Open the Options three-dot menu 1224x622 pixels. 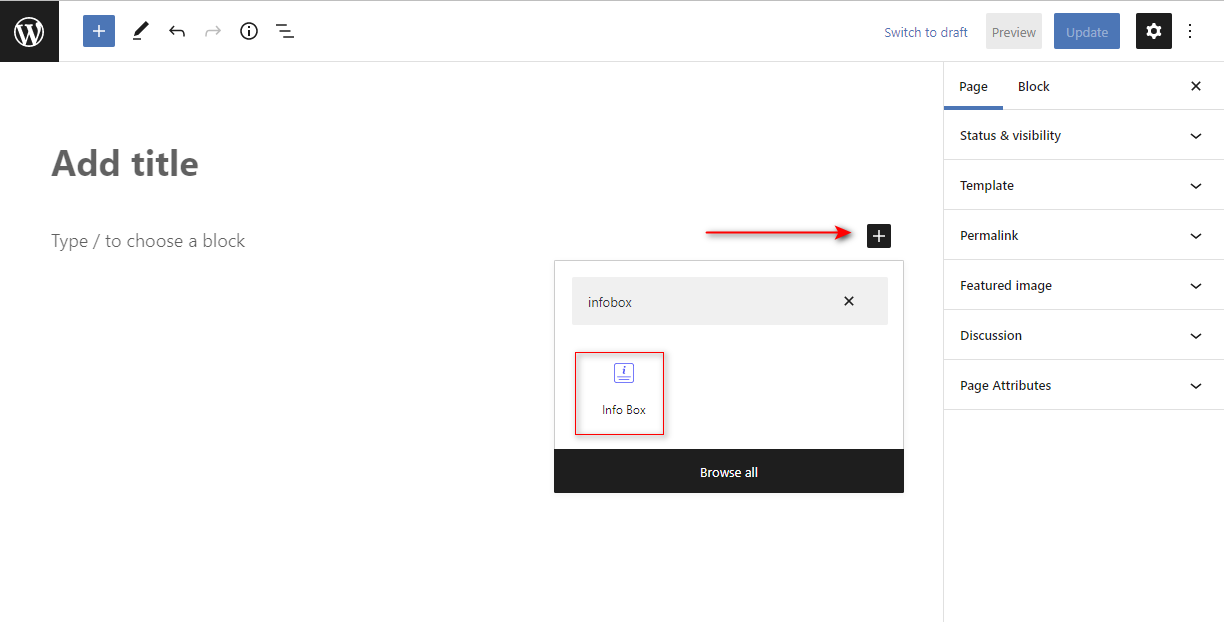click(x=1190, y=31)
